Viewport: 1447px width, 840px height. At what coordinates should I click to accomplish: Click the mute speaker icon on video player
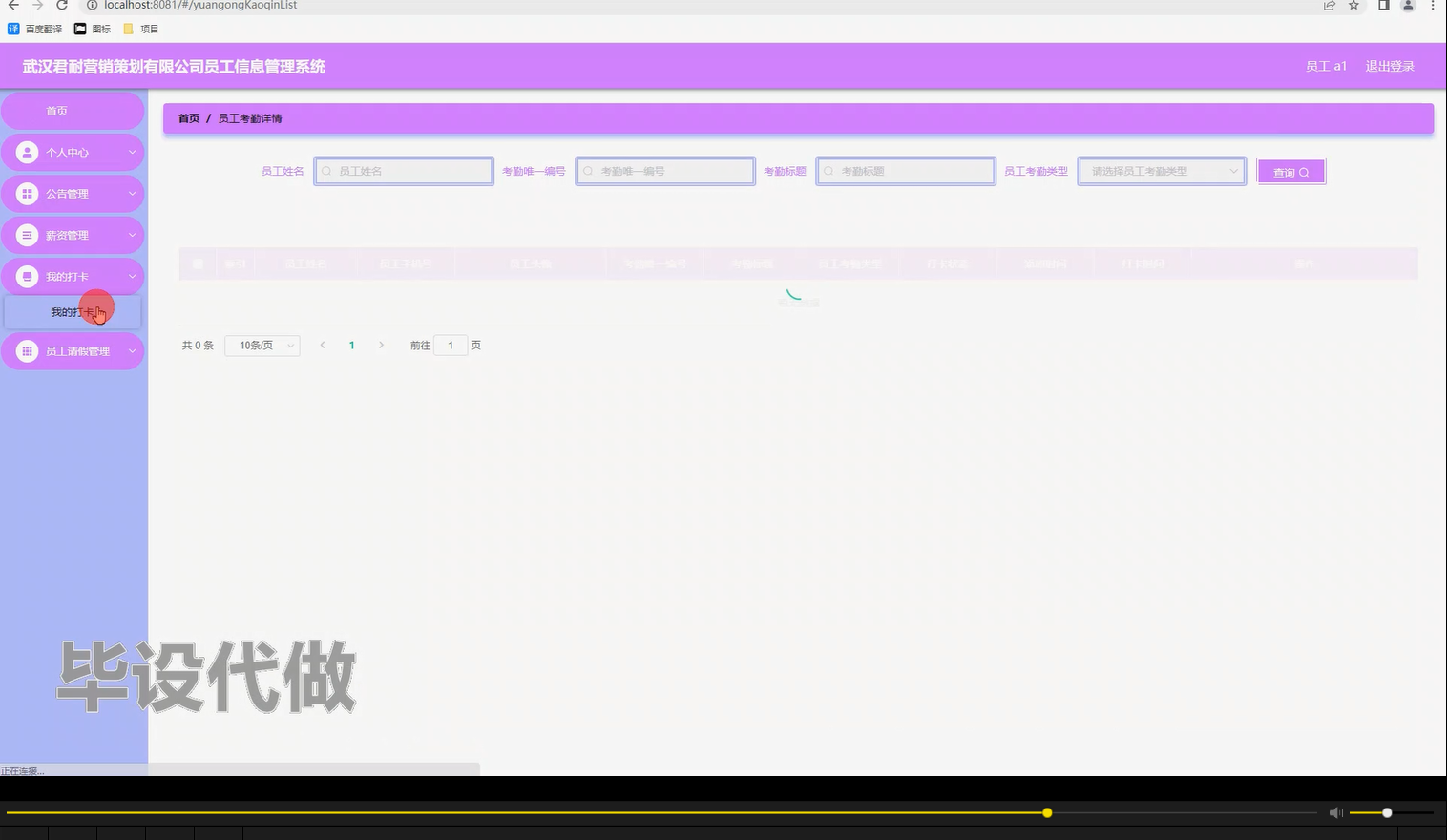(x=1335, y=812)
